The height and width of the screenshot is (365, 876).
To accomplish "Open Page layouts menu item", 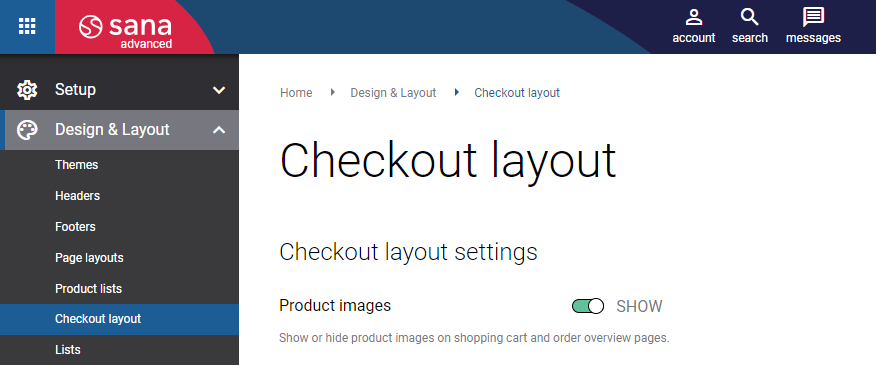I will (89, 258).
